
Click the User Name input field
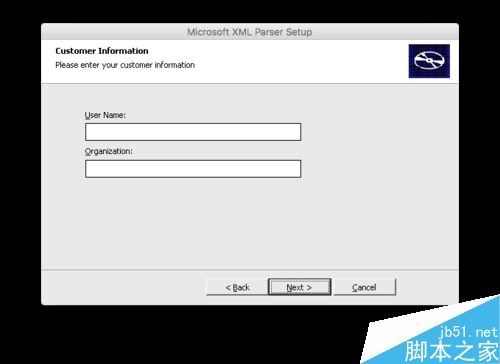pyautogui.click(x=193, y=132)
